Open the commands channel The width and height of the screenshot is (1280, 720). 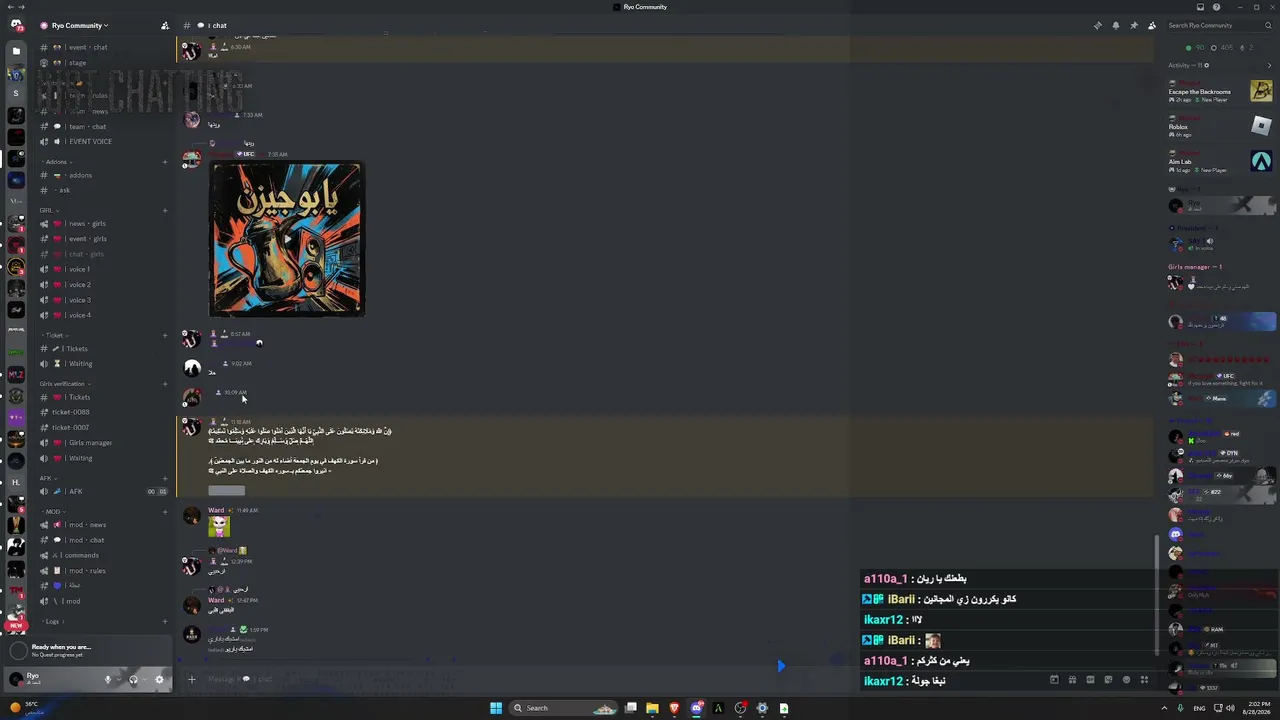coord(104,555)
